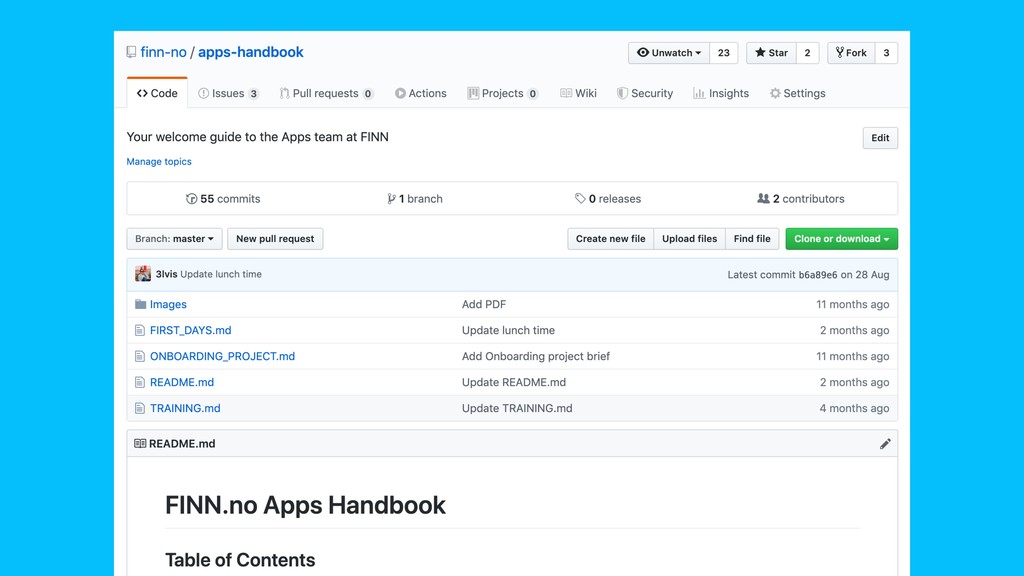Open the finn-no organization link
The width and height of the screenshot is (1024, 576).
163,52
